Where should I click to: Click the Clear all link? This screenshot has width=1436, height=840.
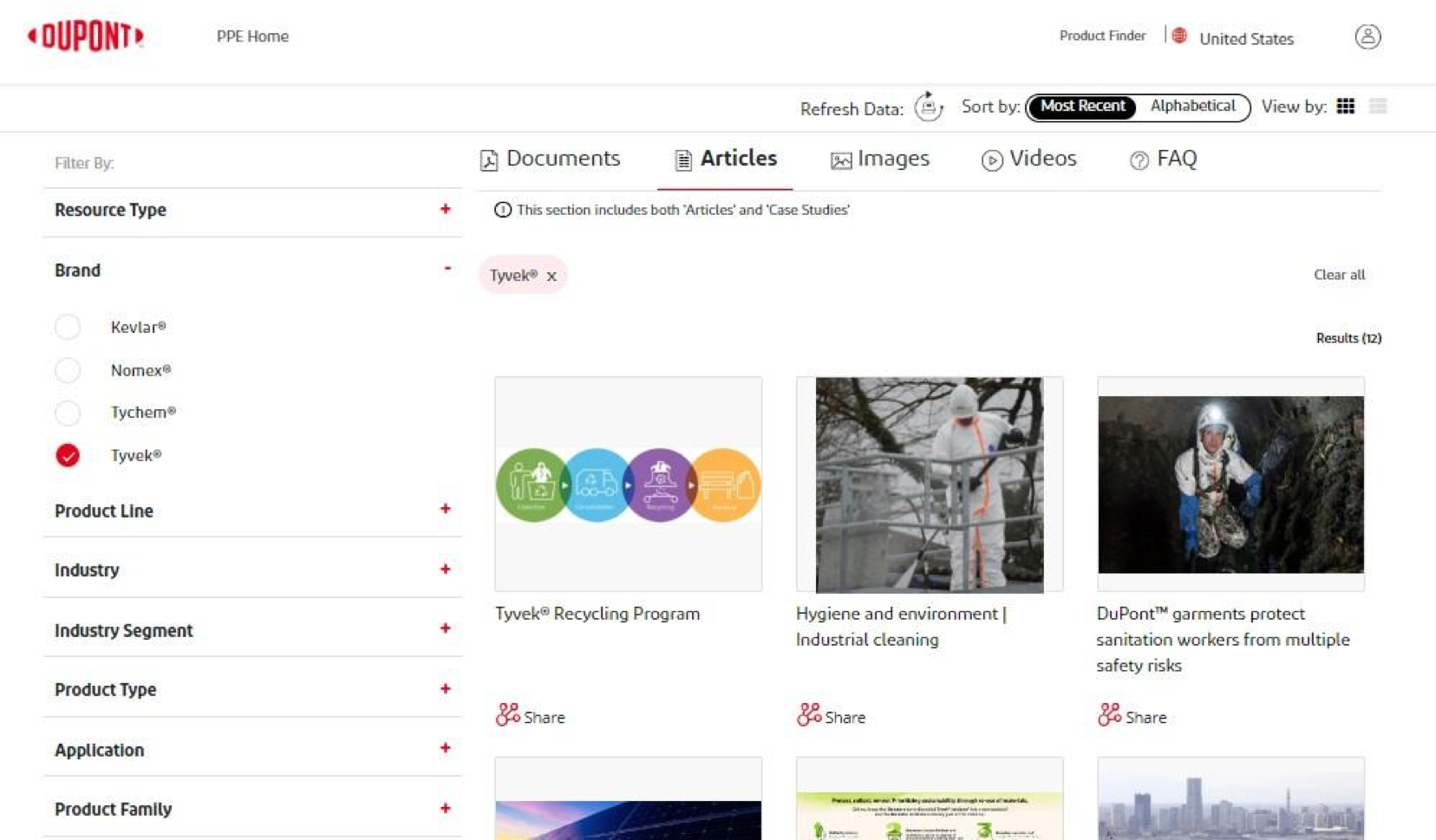click(1338, 275)
